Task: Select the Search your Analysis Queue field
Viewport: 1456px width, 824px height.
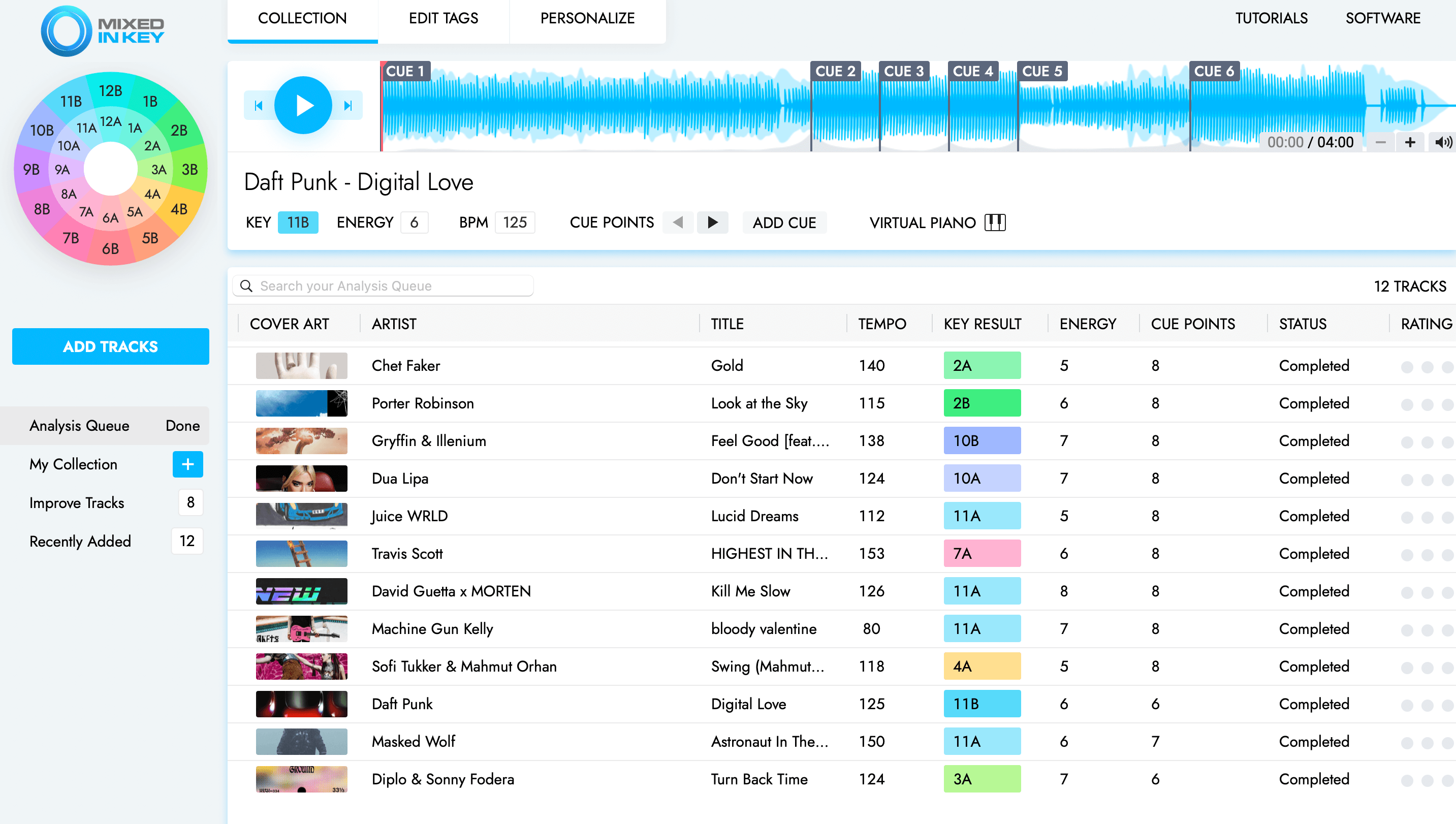Action: (384, 285)
